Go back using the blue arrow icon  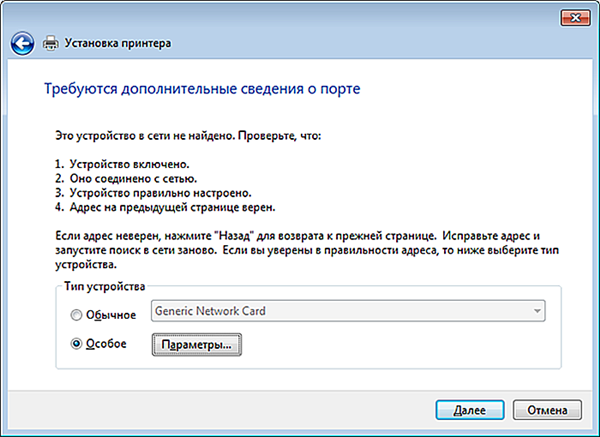(x=22, y=44)
